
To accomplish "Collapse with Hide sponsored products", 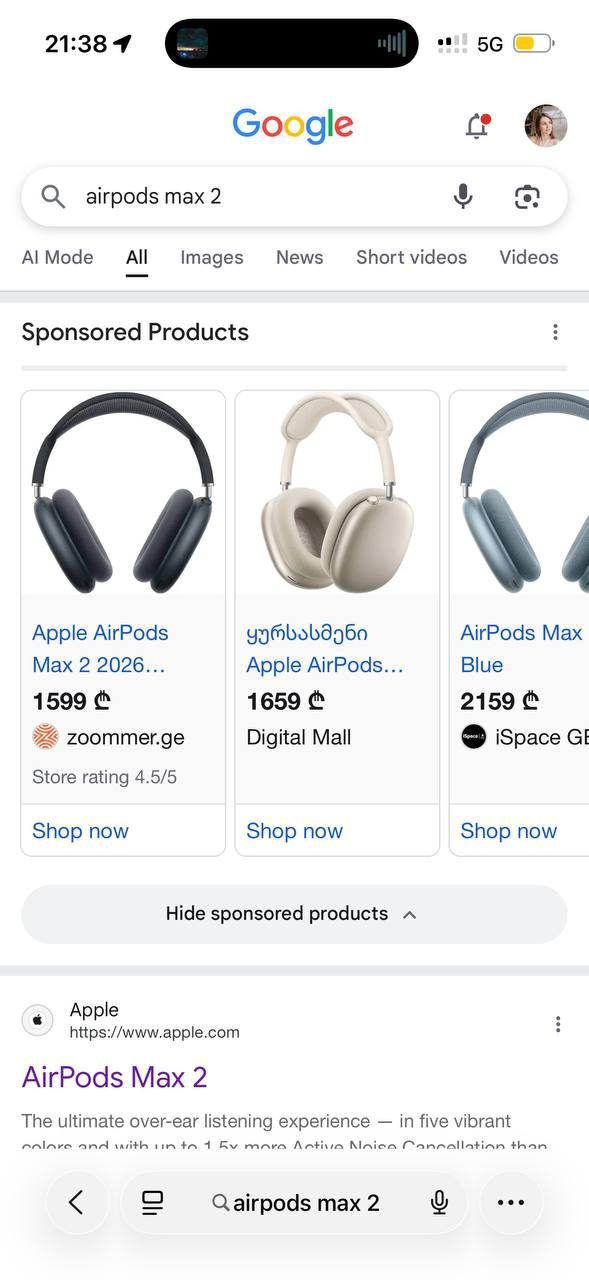I will pos(294,914).
